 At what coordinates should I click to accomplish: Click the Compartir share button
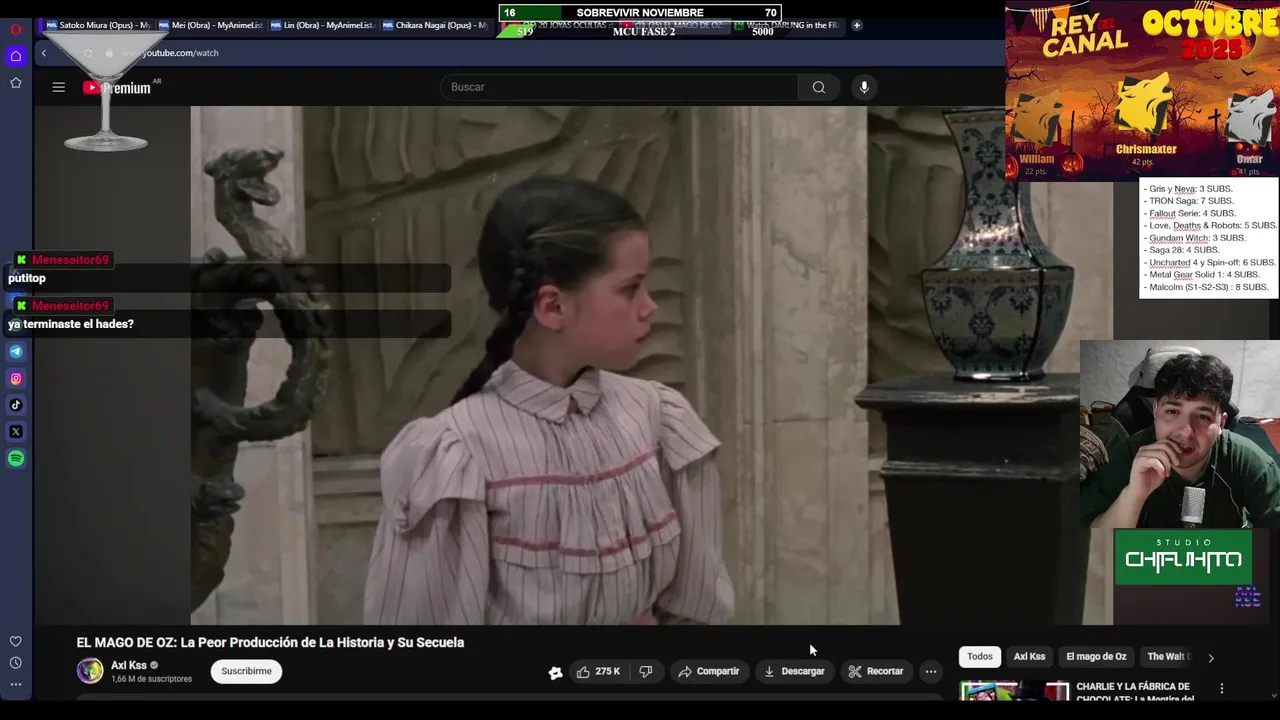click(708, 672)
